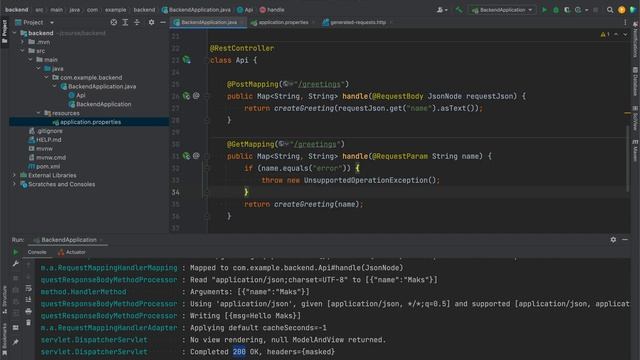Expand all in the Project panel

(x=125, y=22)
